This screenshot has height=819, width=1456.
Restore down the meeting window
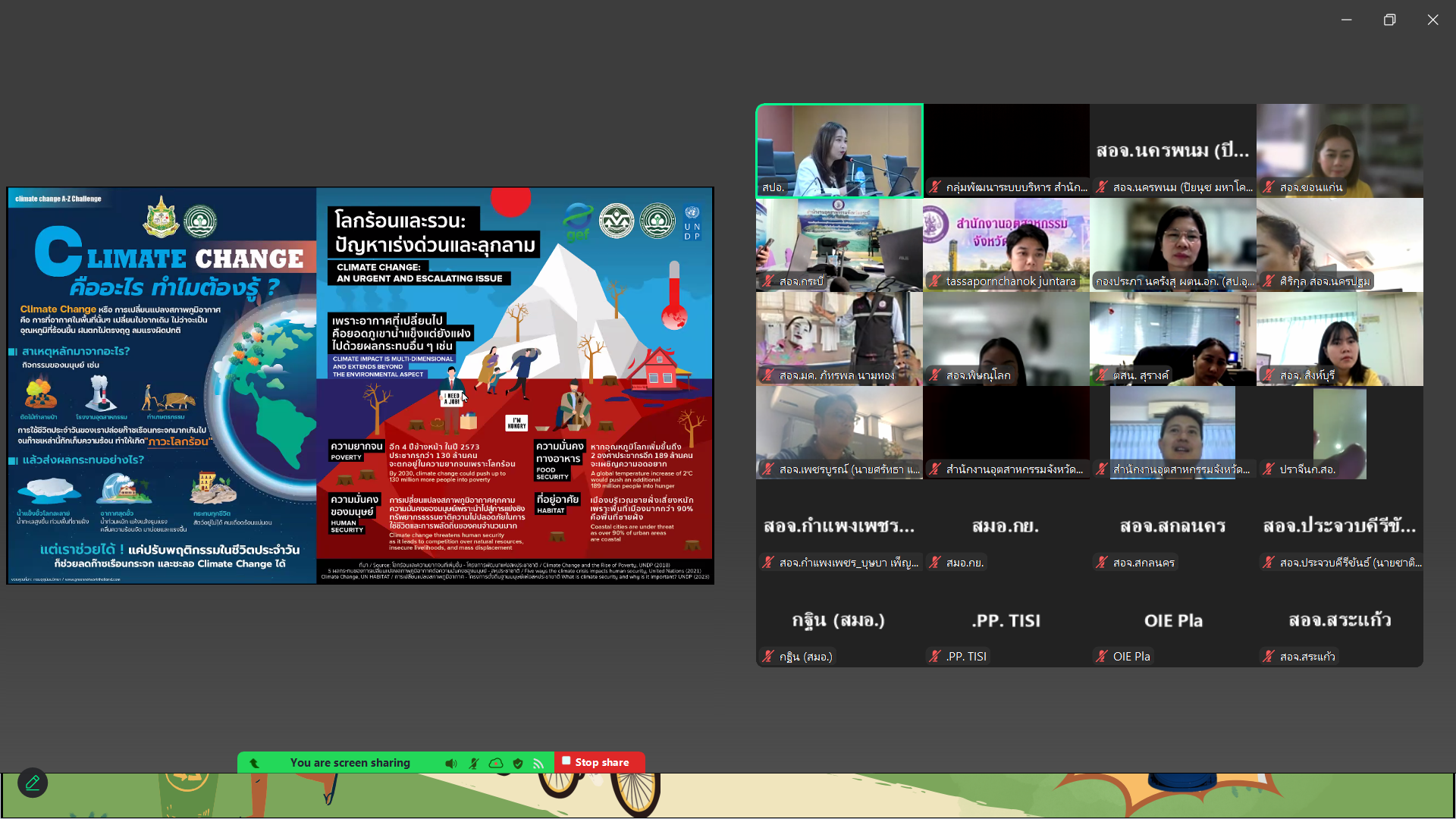[x=1389, y=20]
